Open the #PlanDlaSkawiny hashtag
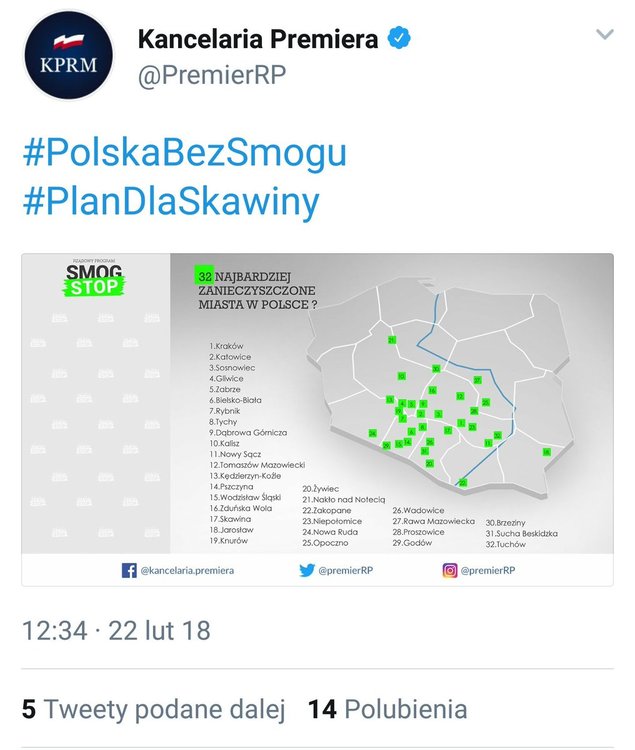This screenshot has height=750, width=635. click(171, 201)
